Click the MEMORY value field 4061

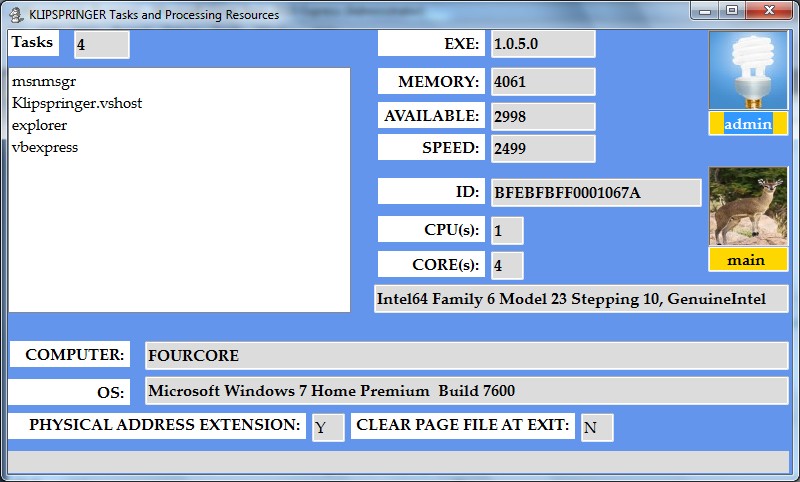click(543, 82)
